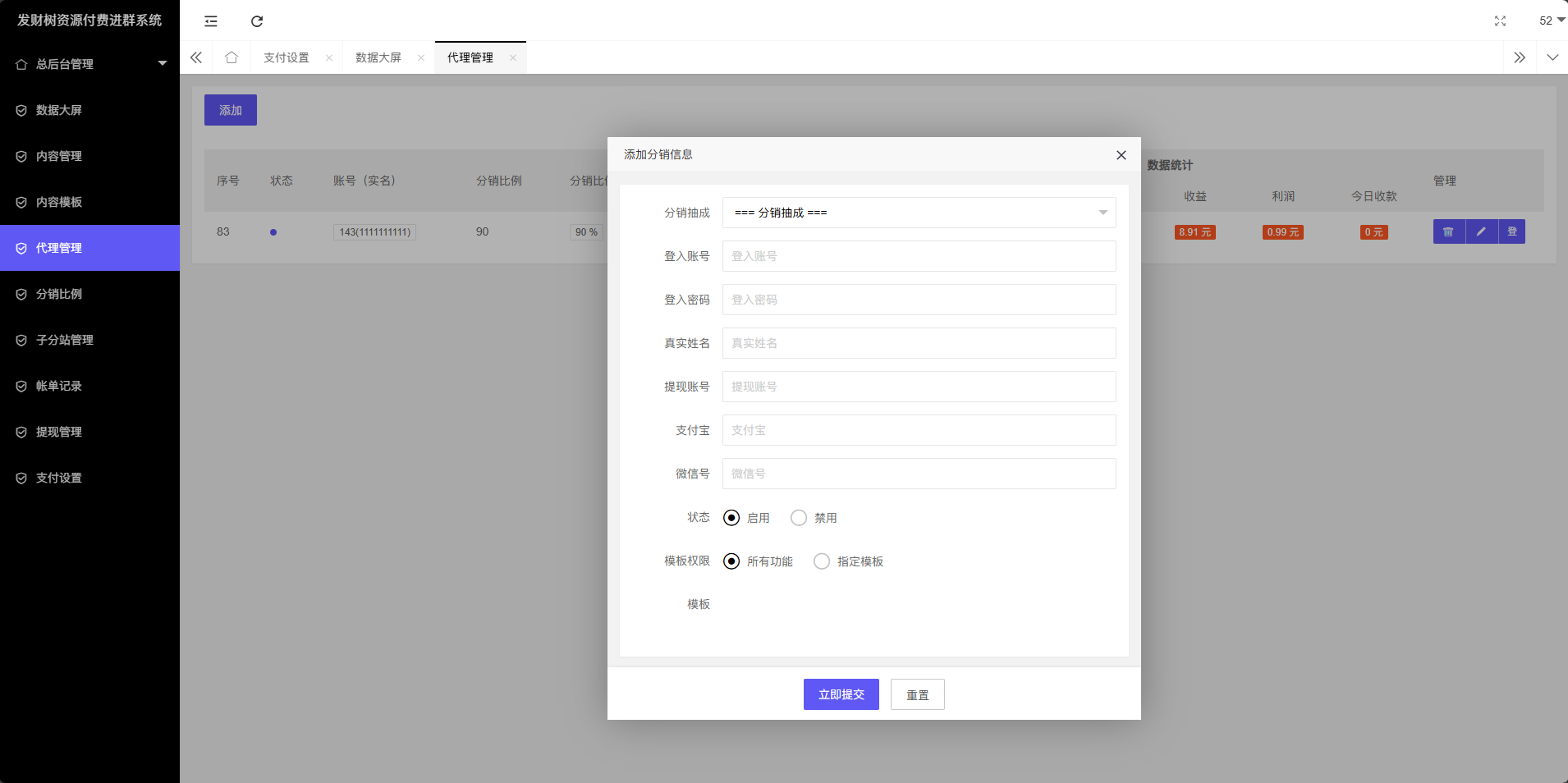Open the 分销抽成 dropdown

point(919,213)
